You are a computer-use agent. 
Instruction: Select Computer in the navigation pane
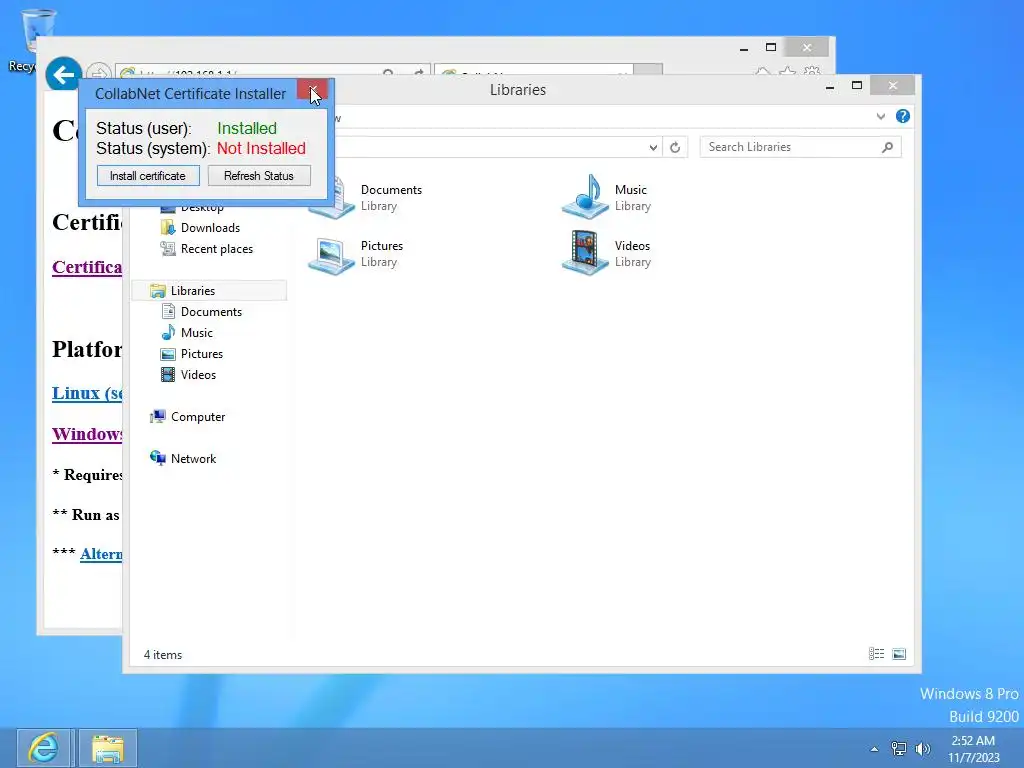tap(198, 417)
